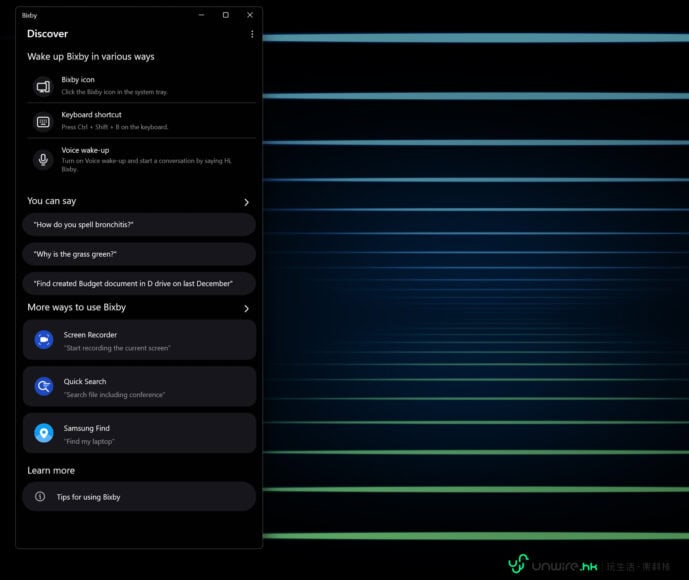Select the Keyboard shortcut list item
Image resolution: width=689 pixels, height=580 pixels.
click(139, 121)
